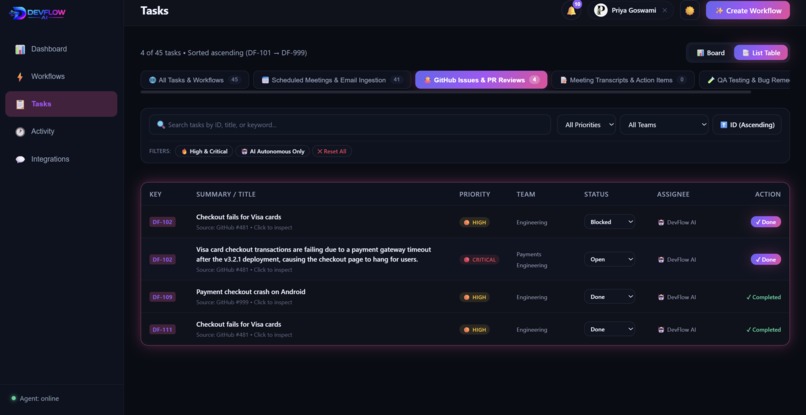Toggle the High & Critical filter

(x=204, y=151)
